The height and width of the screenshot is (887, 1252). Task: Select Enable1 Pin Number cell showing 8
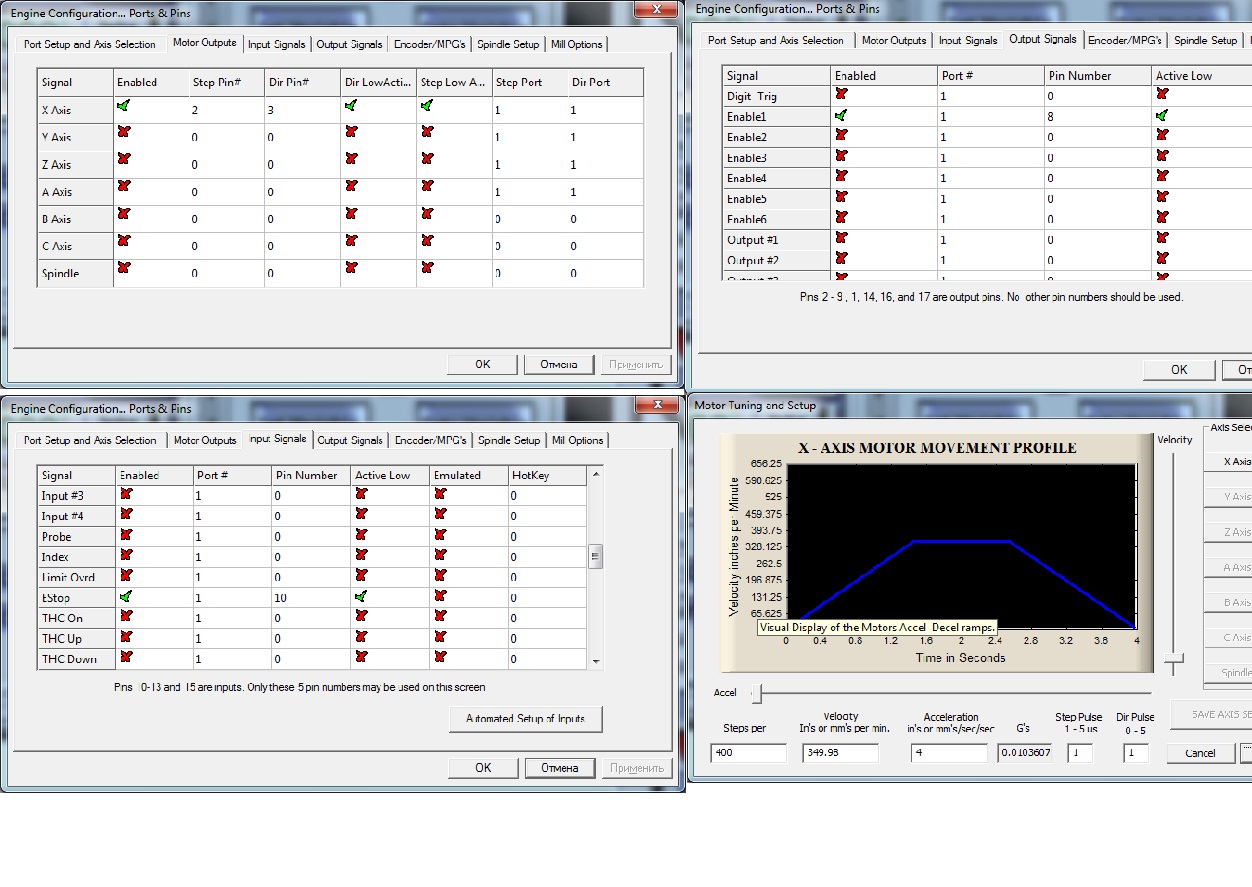(1098, 116)
